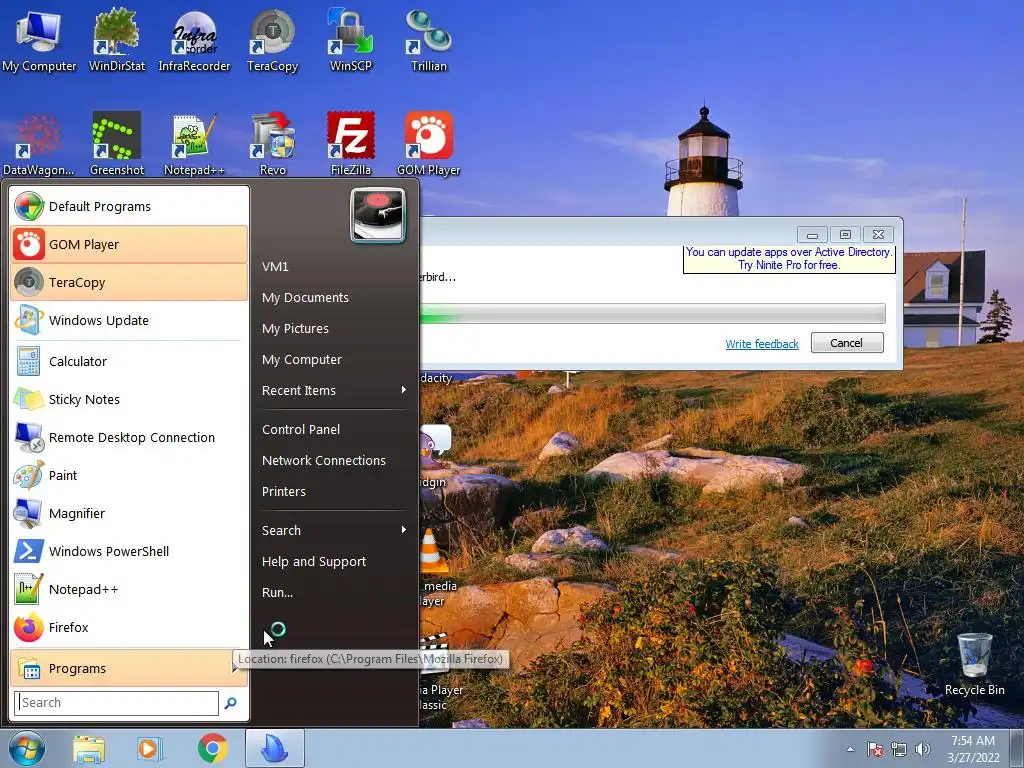Open the network tray icon
Image resolution: width=1024 pixels, height=768 pixels.
click(x=899, y=749)
